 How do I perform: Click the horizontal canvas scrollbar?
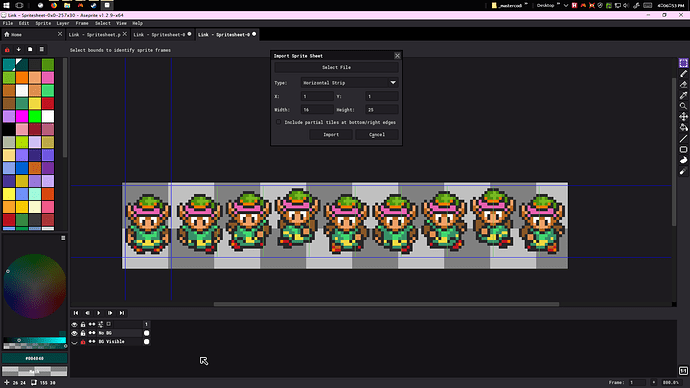pyautogui.click(x=386, y=304)
